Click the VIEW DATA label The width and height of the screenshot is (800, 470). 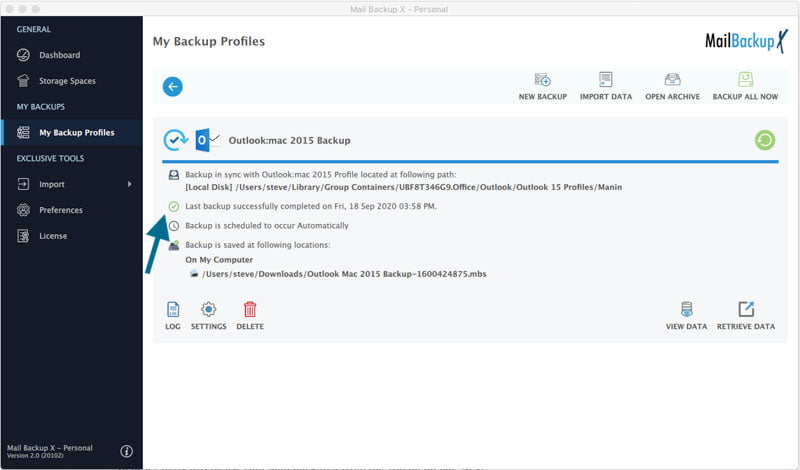[686, 327]
